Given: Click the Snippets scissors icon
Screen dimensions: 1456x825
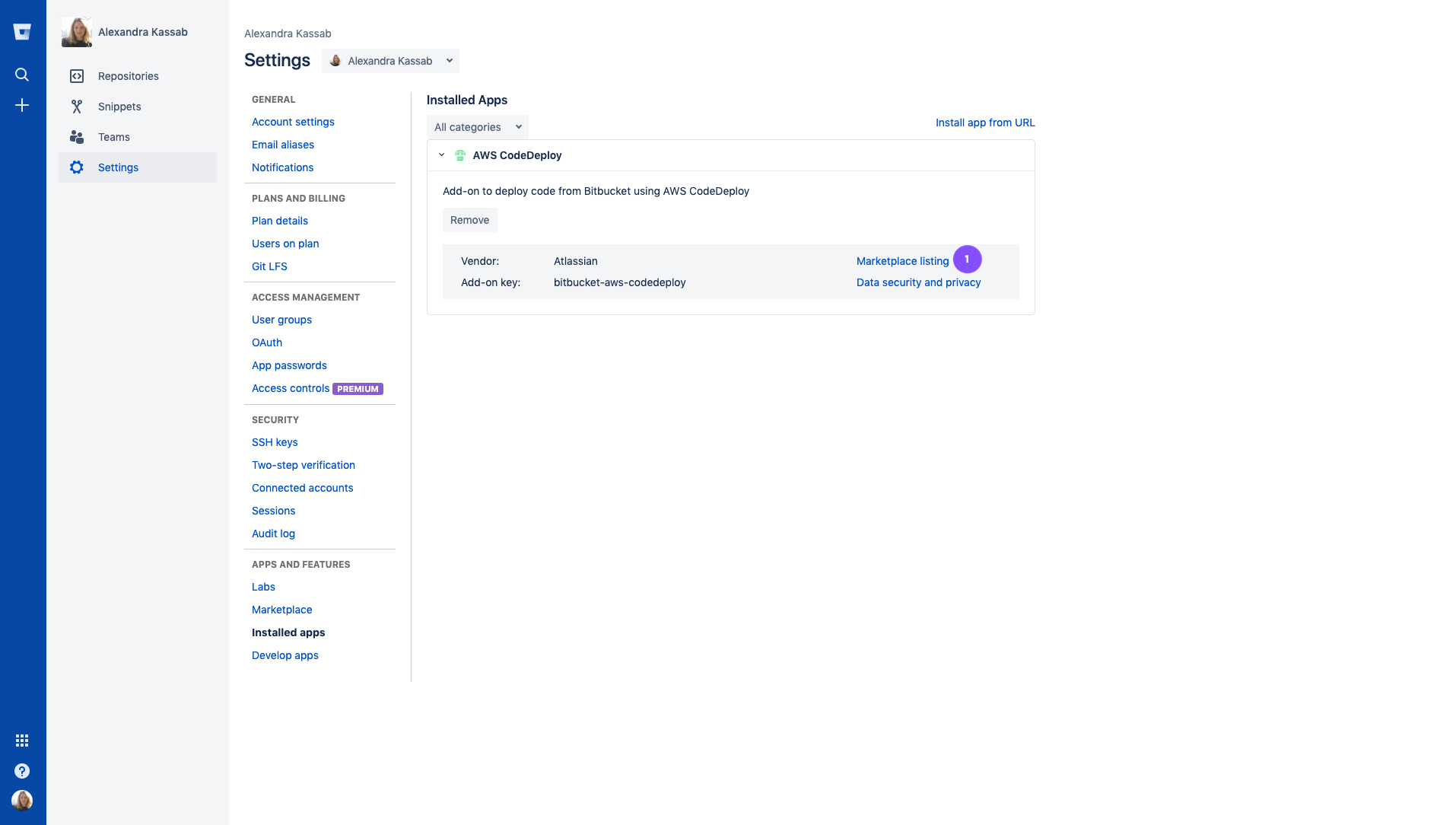Looking at the screenshot, I should (77, 107).
